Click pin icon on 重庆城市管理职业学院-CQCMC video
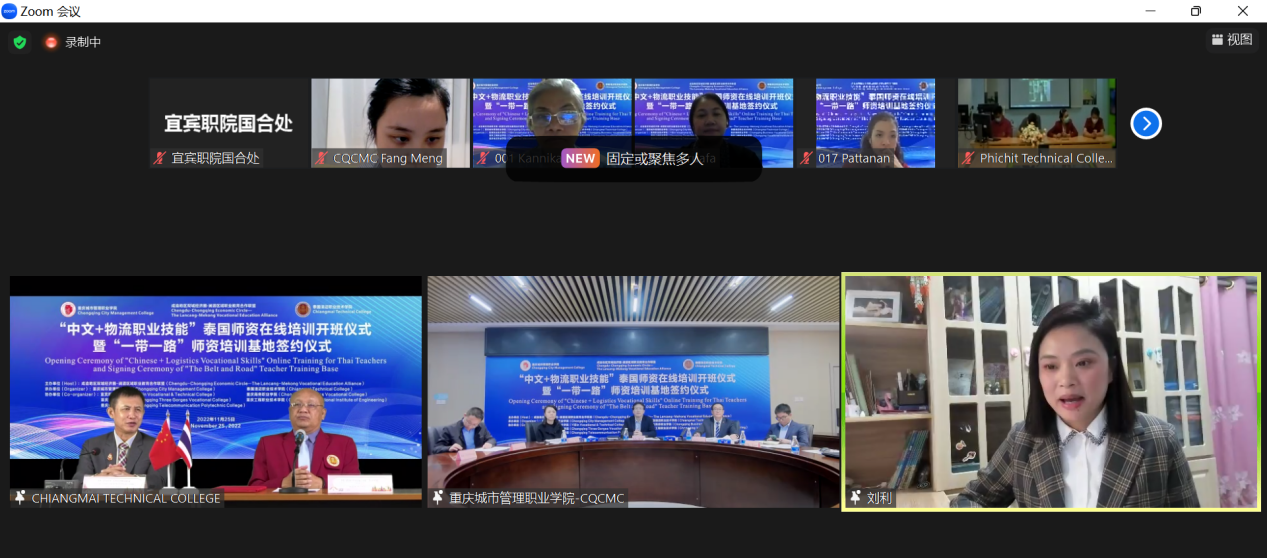 (x=437, y=497)
